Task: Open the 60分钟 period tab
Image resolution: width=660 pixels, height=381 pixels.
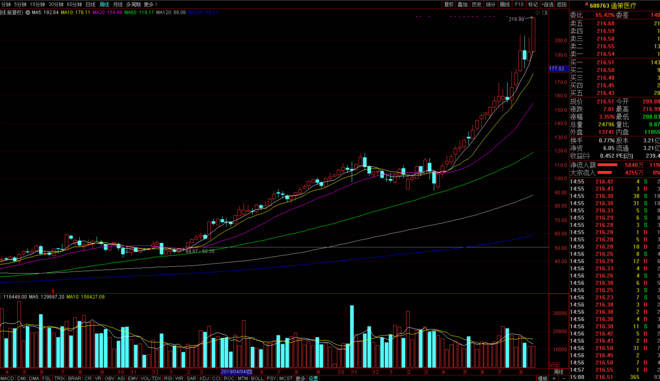Action: click(x=75, y=4)
